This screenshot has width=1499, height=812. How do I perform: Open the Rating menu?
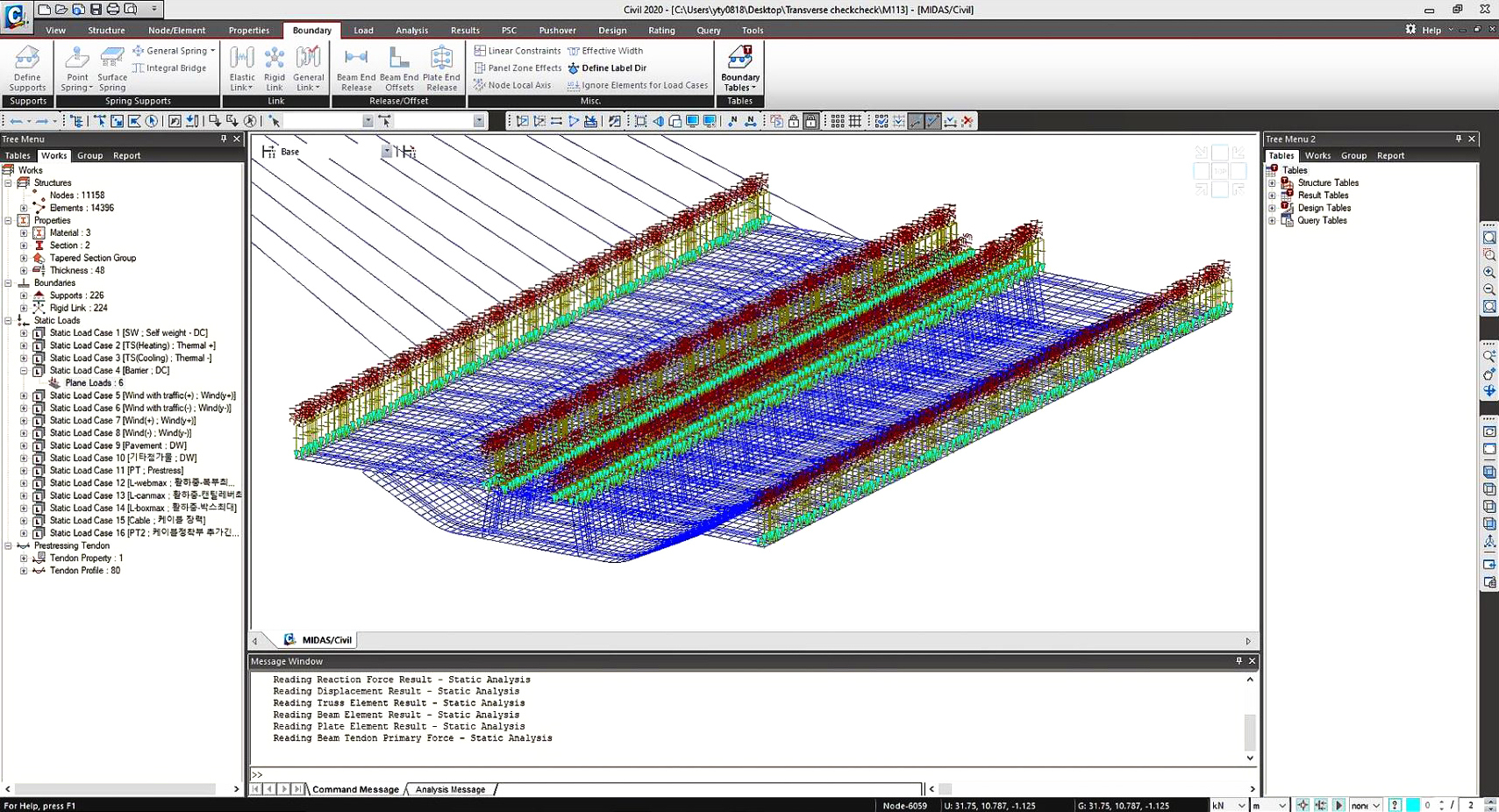[661, 29]
